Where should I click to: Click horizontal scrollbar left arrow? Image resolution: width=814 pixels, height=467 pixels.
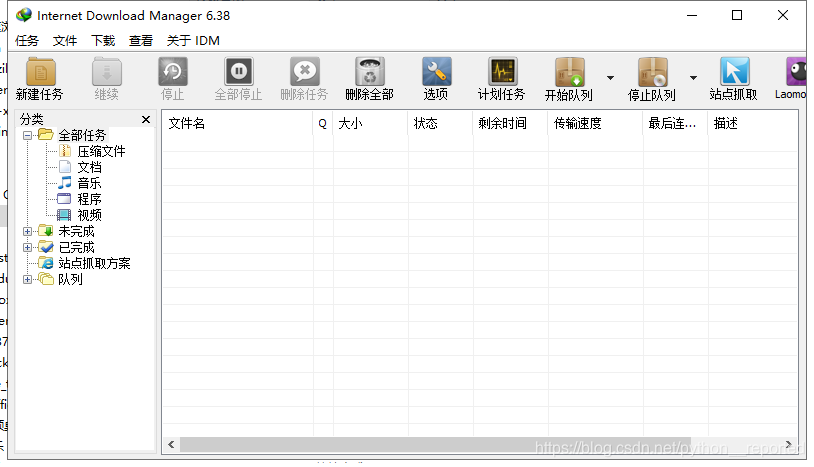171,445
